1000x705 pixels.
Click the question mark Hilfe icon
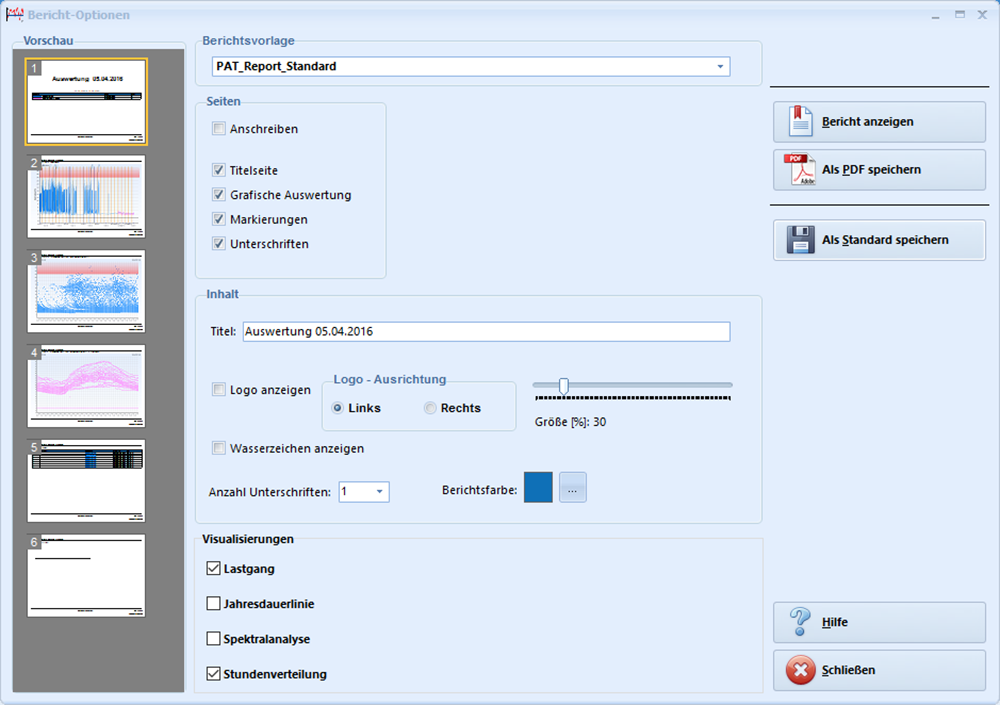(x=800, y=621)
